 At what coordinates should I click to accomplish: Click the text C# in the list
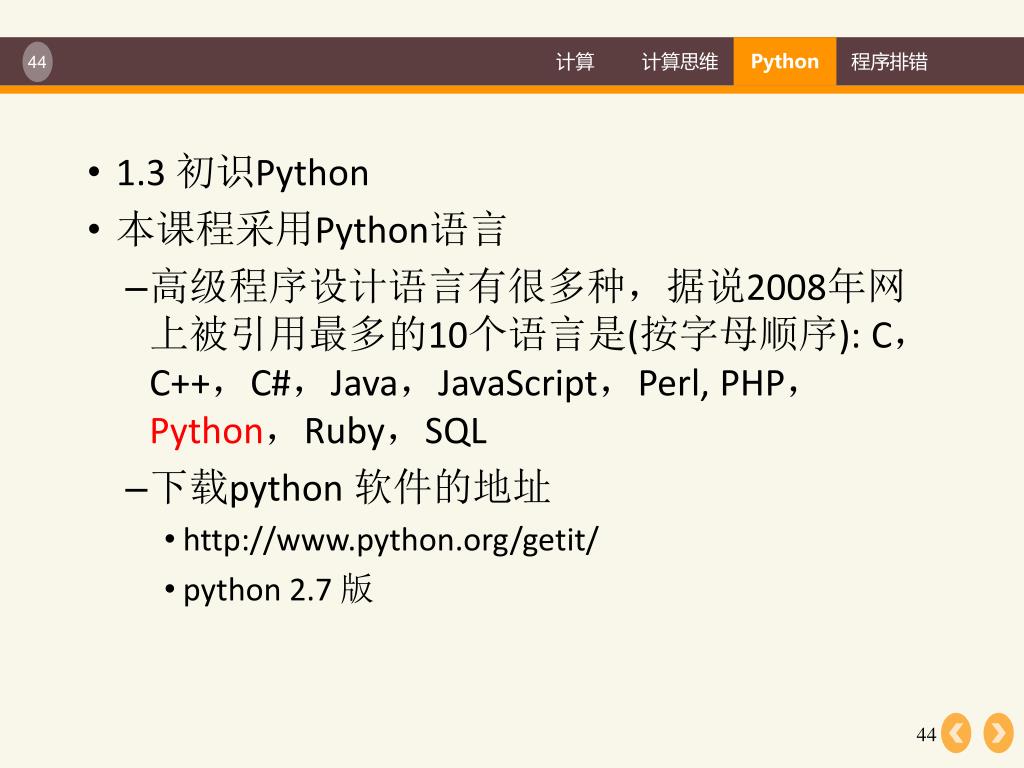click(270, 383)
